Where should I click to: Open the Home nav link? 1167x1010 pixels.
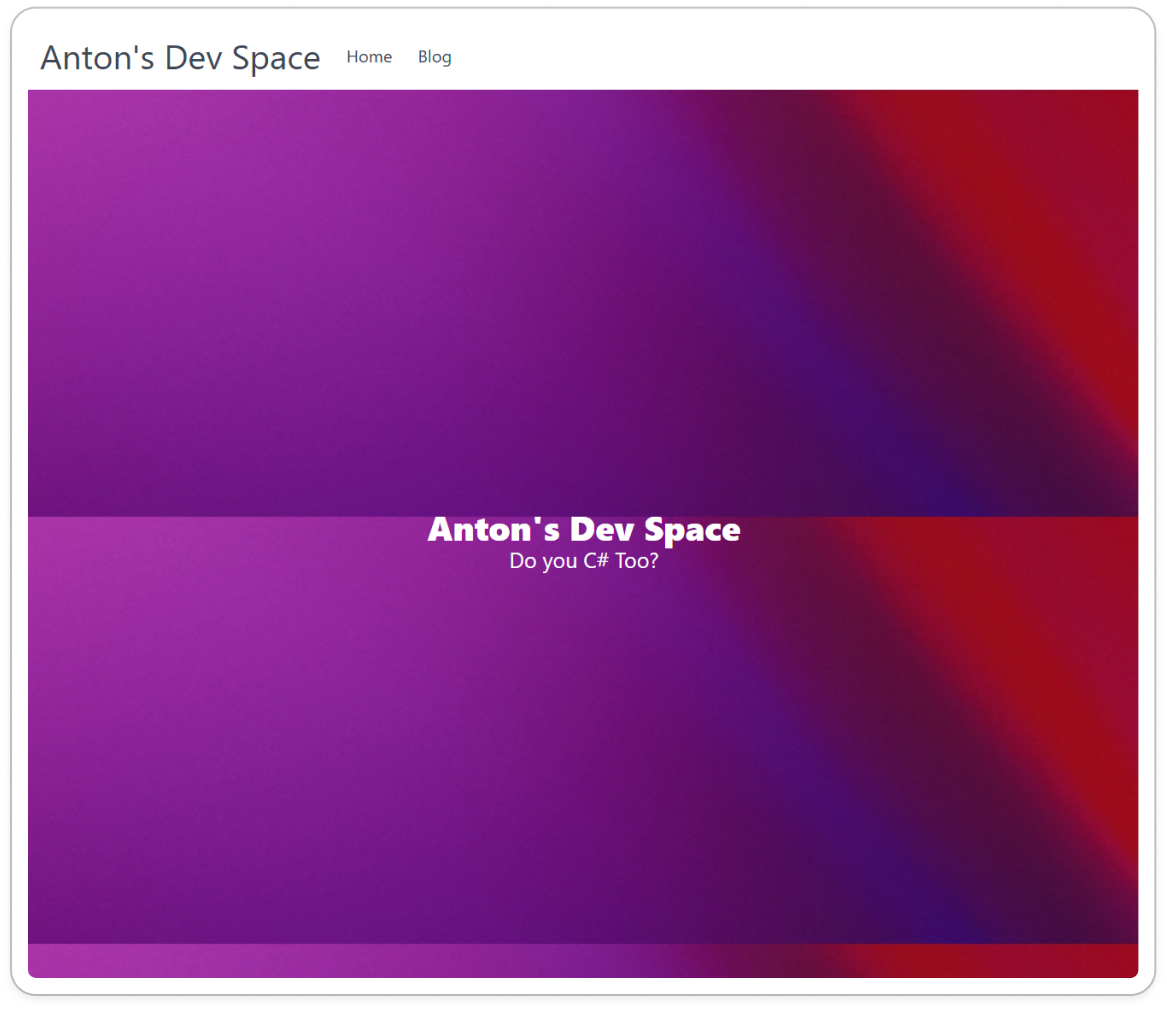(369, 57)
